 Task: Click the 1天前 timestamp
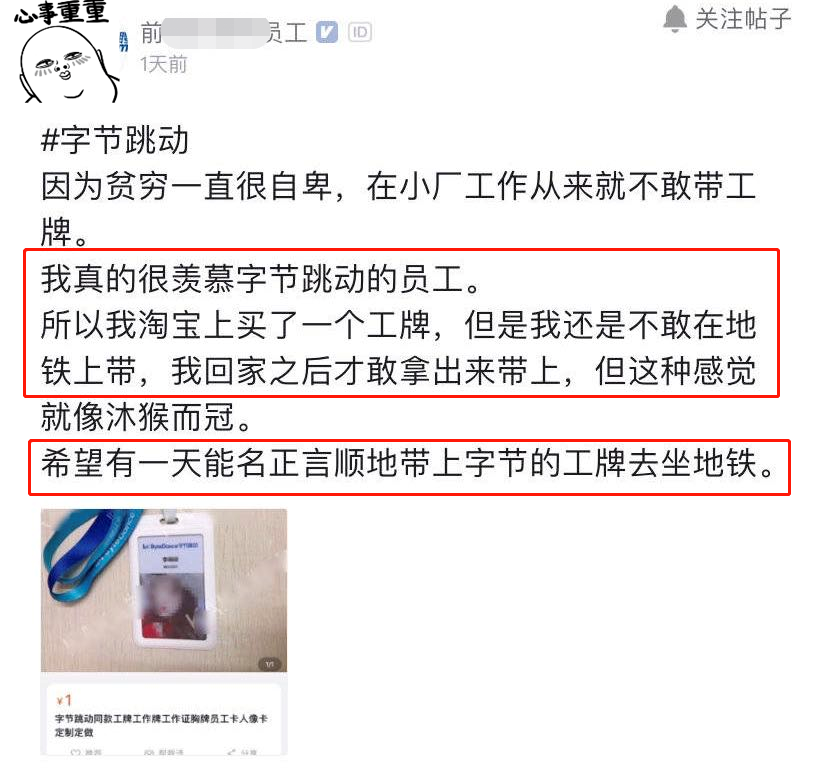point(164,65)
